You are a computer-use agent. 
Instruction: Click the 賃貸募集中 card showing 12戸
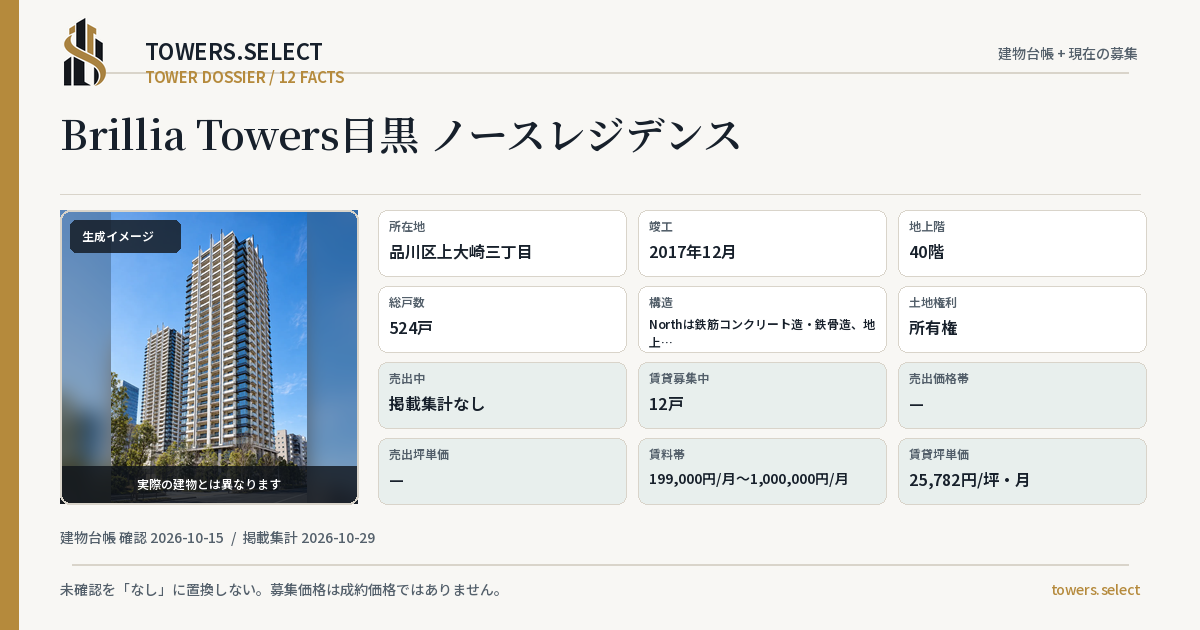(762, 395)
